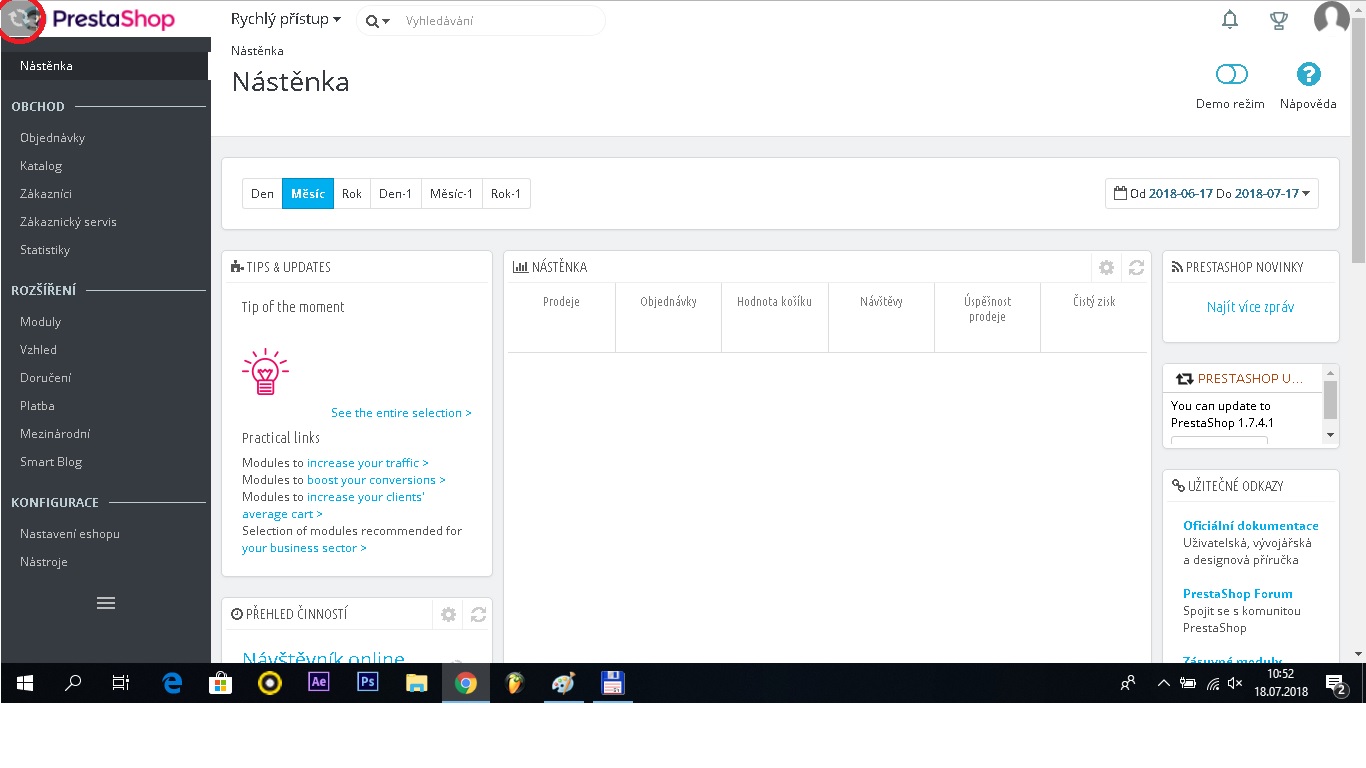Show the Objednávky chart tab in the dashboard panel
This screenshot has width=1366, height=768.
click(668, 317)
